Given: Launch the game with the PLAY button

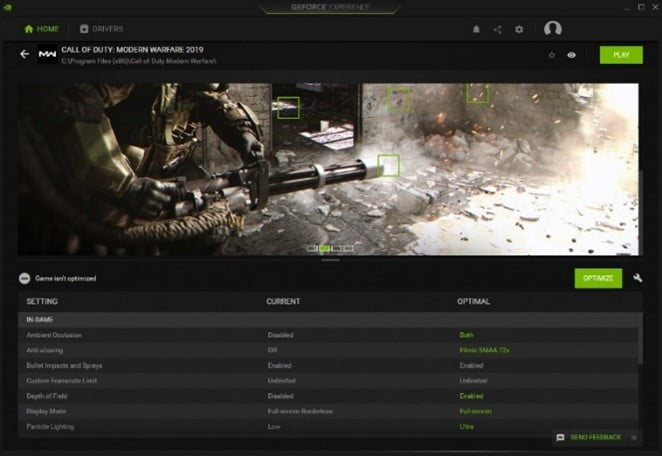Looking at the screenshot, I should [x=621, y=55].
